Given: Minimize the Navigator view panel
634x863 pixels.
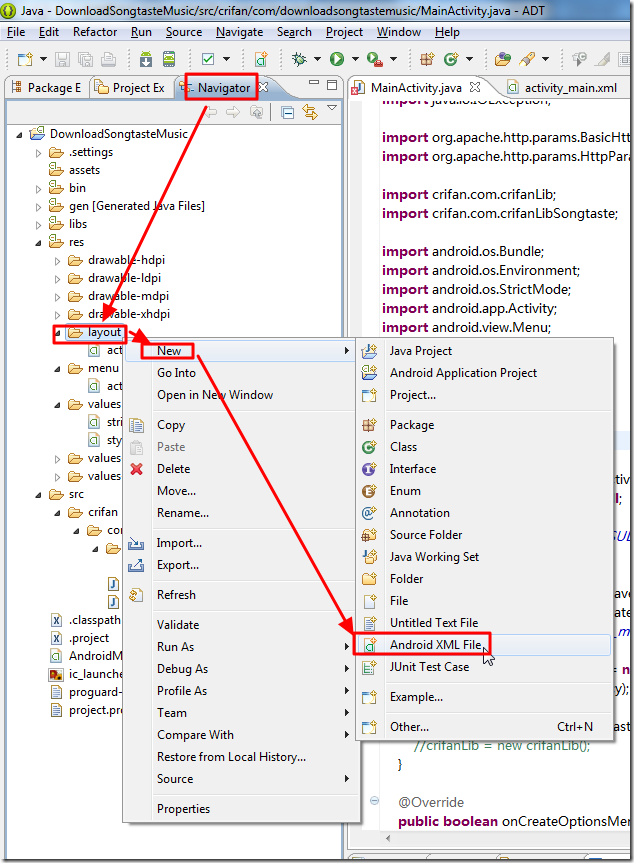Looking at the screenshot, I should (314, 83).
